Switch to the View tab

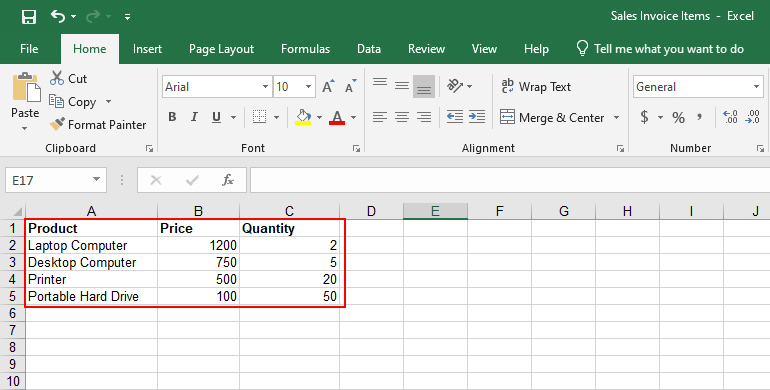(x=484, y=49)
